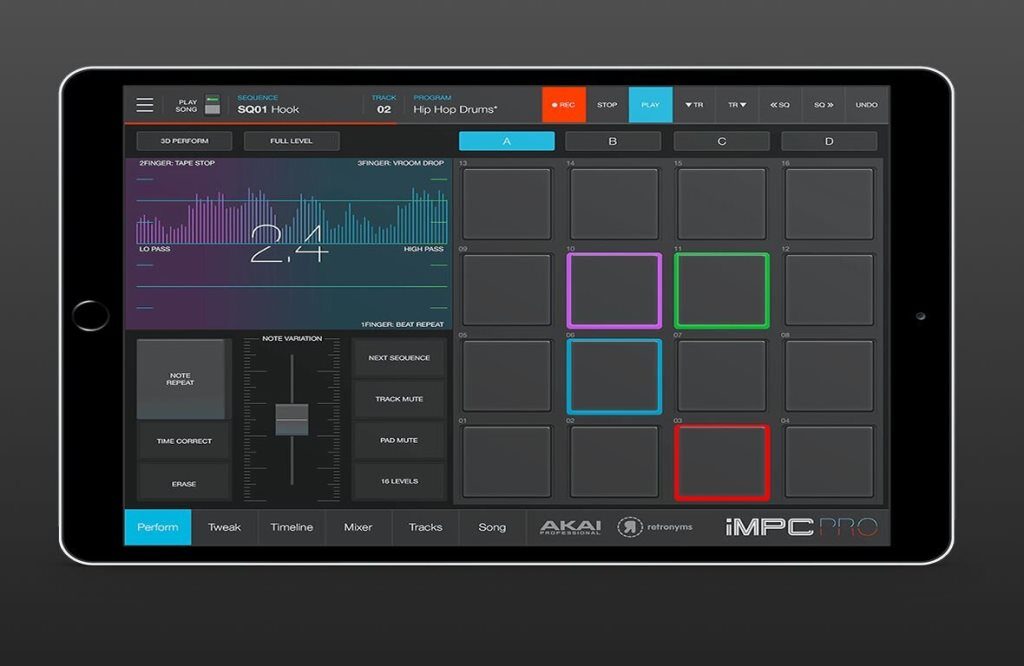Go to next track with the right TR arrow button
The height and width of the screenshot is (666, 1024).
tap(737, 104)
